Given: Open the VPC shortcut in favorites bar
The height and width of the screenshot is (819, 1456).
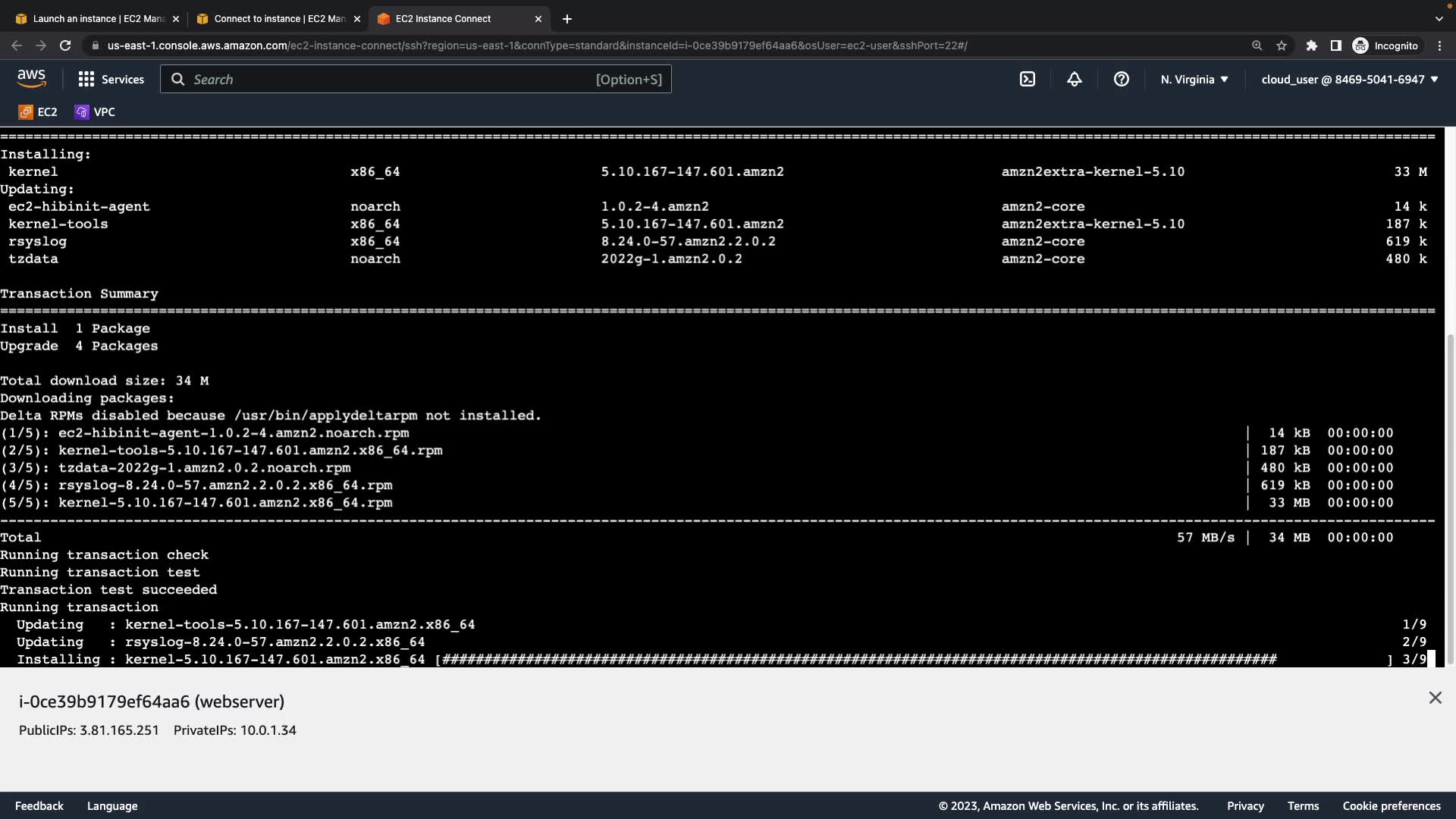Looking at the screenshot, I should point(95,112).
